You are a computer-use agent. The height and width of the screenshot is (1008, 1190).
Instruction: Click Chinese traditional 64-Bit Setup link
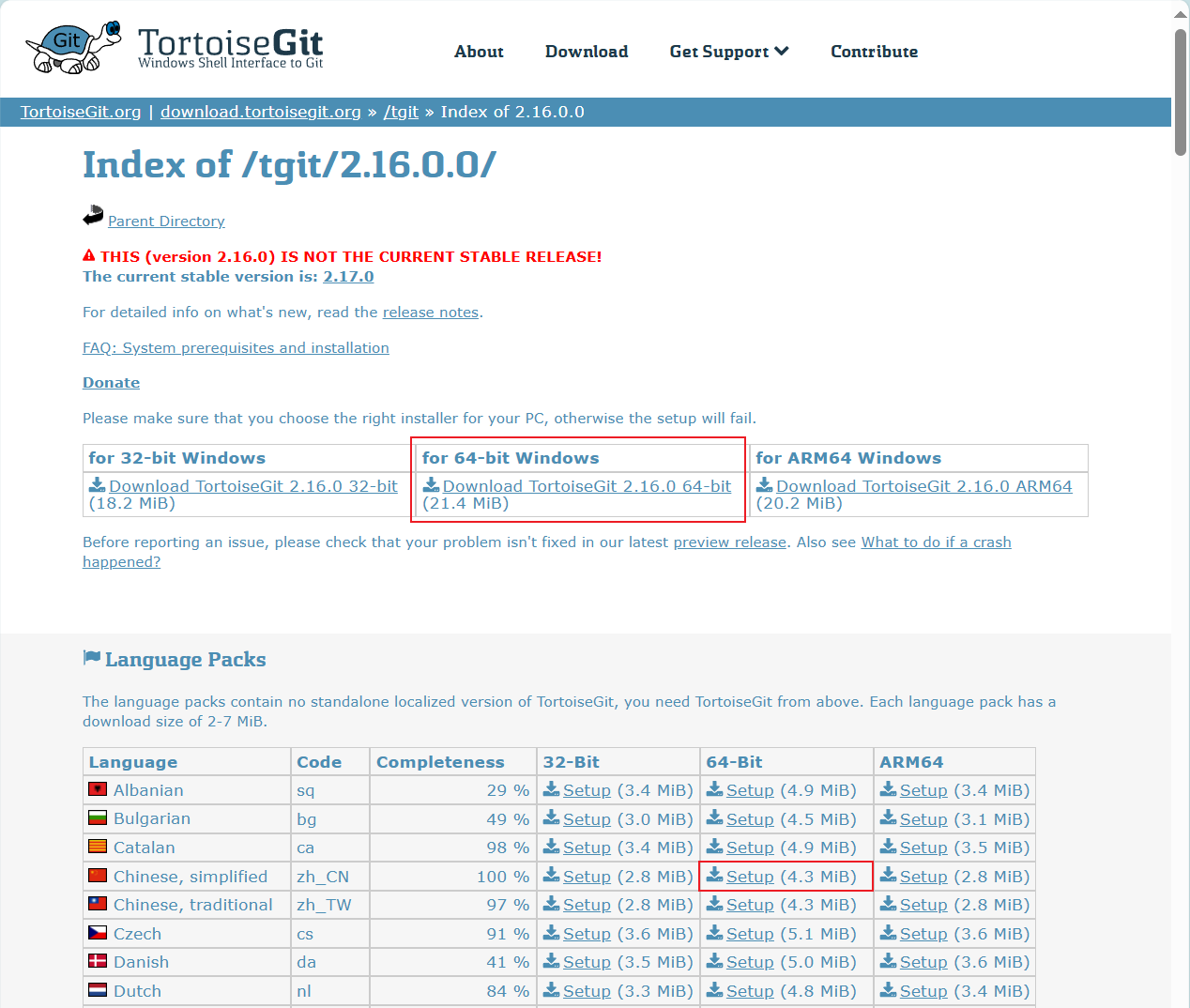coord(750,905)
